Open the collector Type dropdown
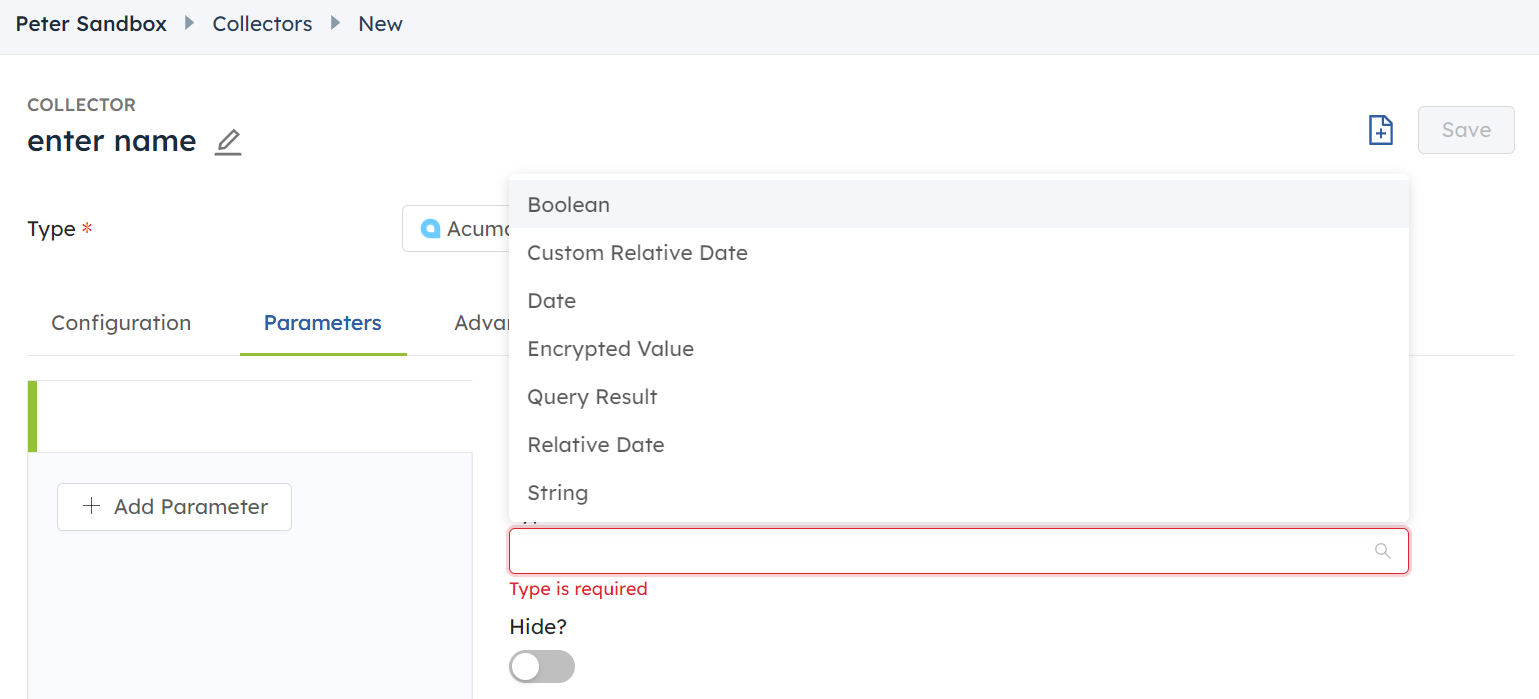 (456, 229)
